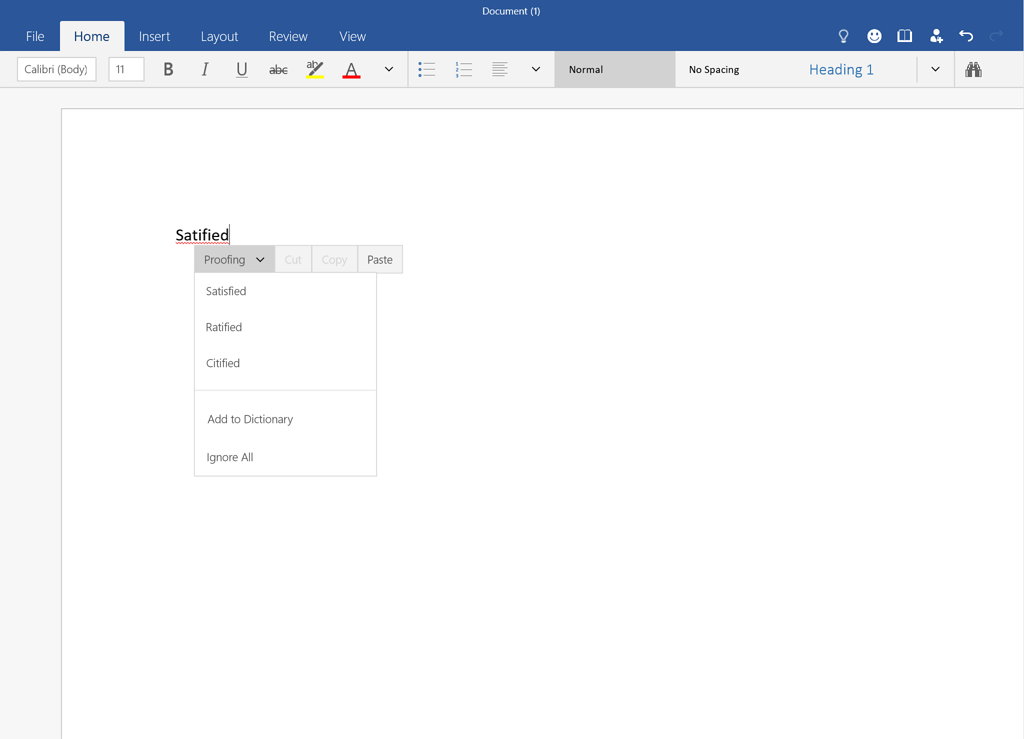Open Find with the binoculars icon
Viewport: 1024px width, 739px height.
click(x=973, y=69)
